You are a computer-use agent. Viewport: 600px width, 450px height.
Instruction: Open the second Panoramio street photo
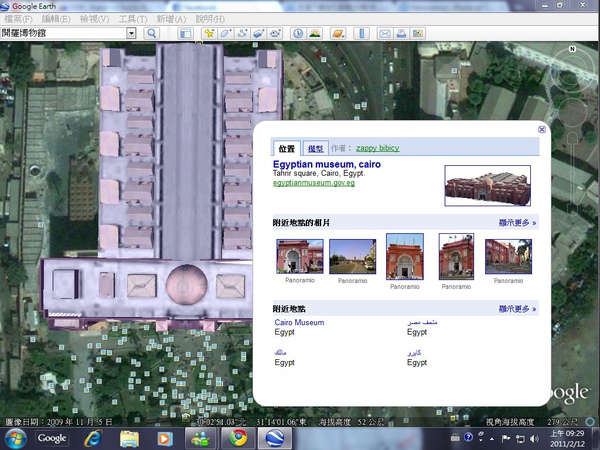[x=352, y=256]
